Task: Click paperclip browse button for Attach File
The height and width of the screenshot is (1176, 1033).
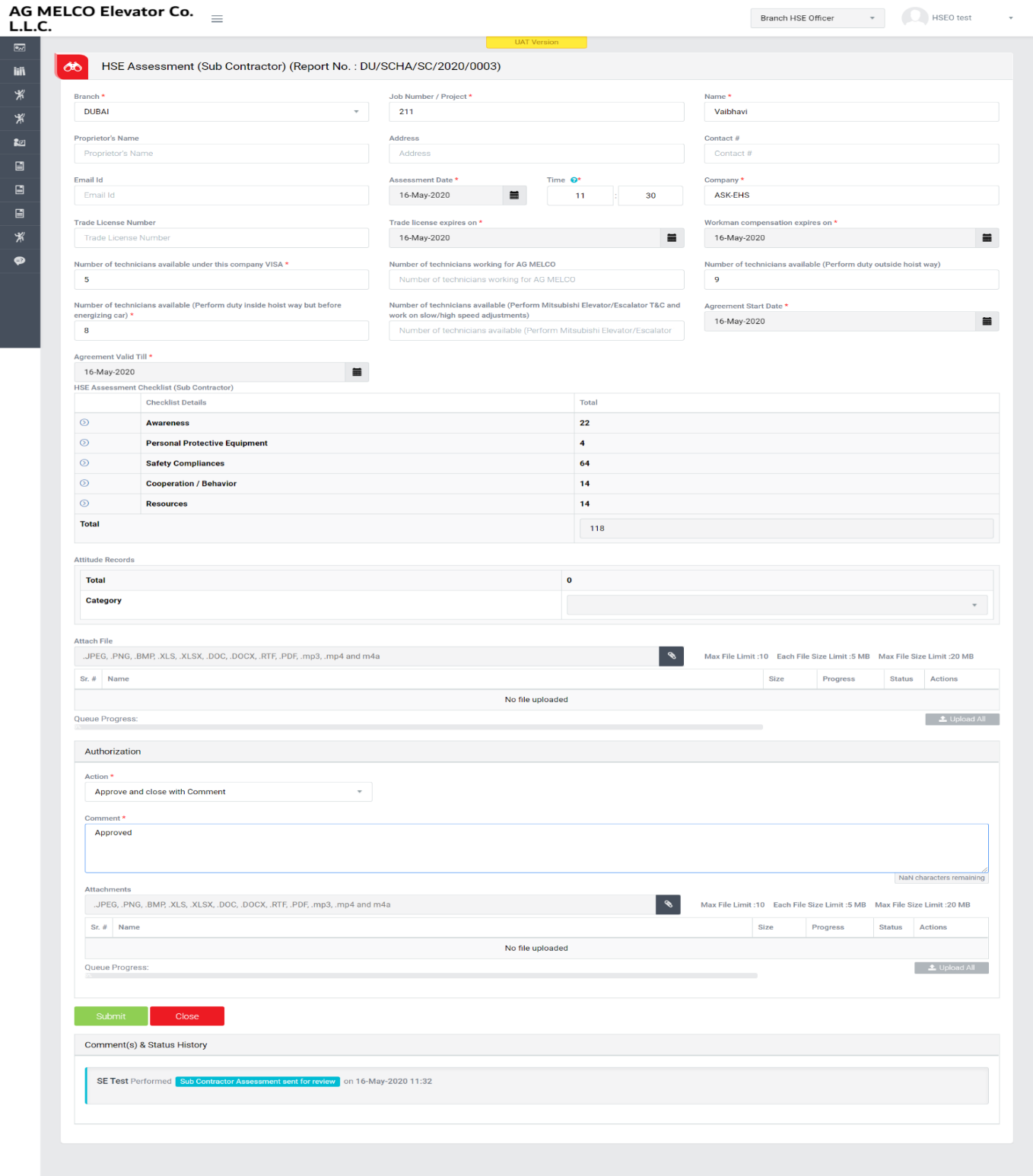Action: point(672,656)
